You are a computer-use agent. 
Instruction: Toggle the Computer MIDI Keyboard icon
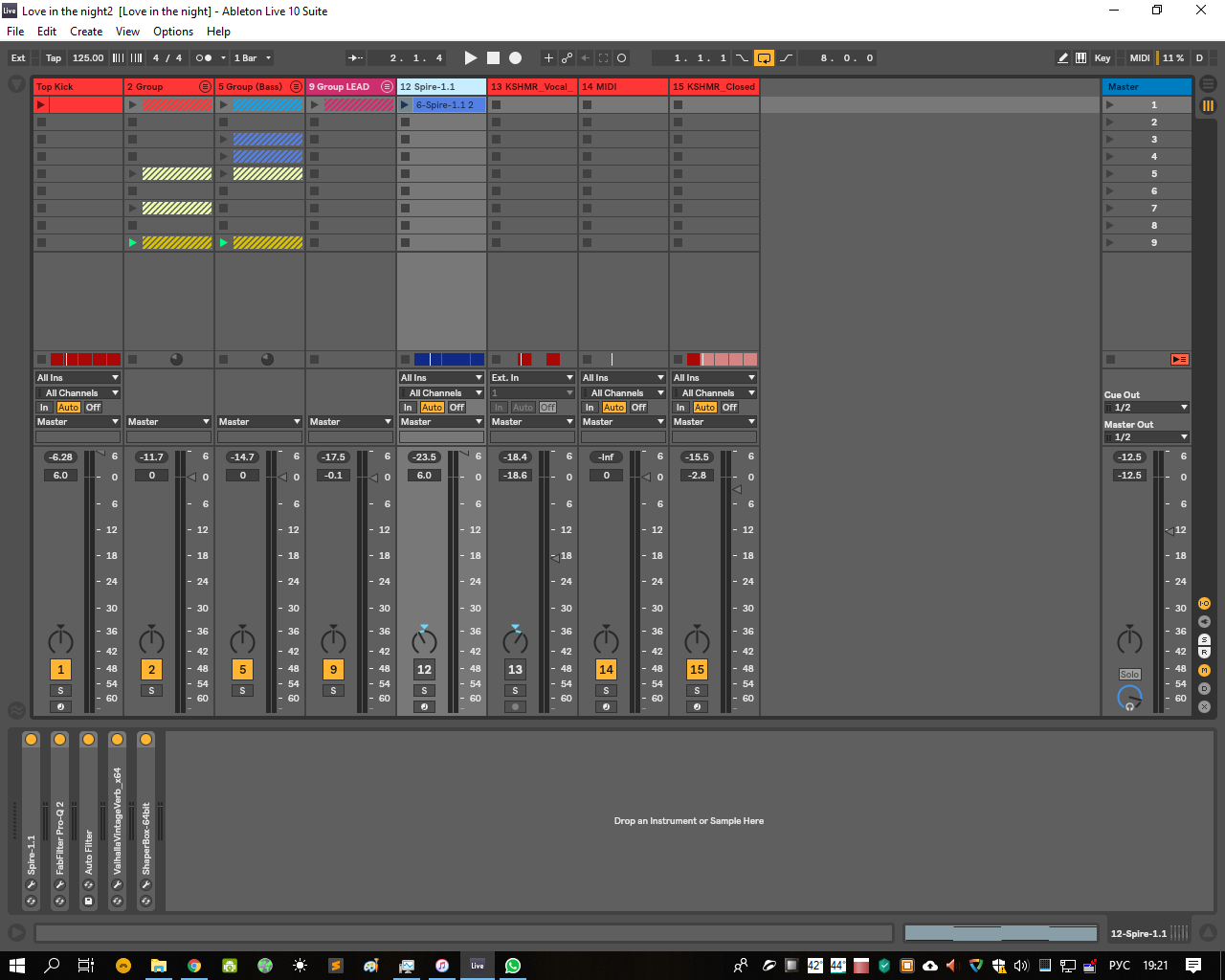point(1080,57)
